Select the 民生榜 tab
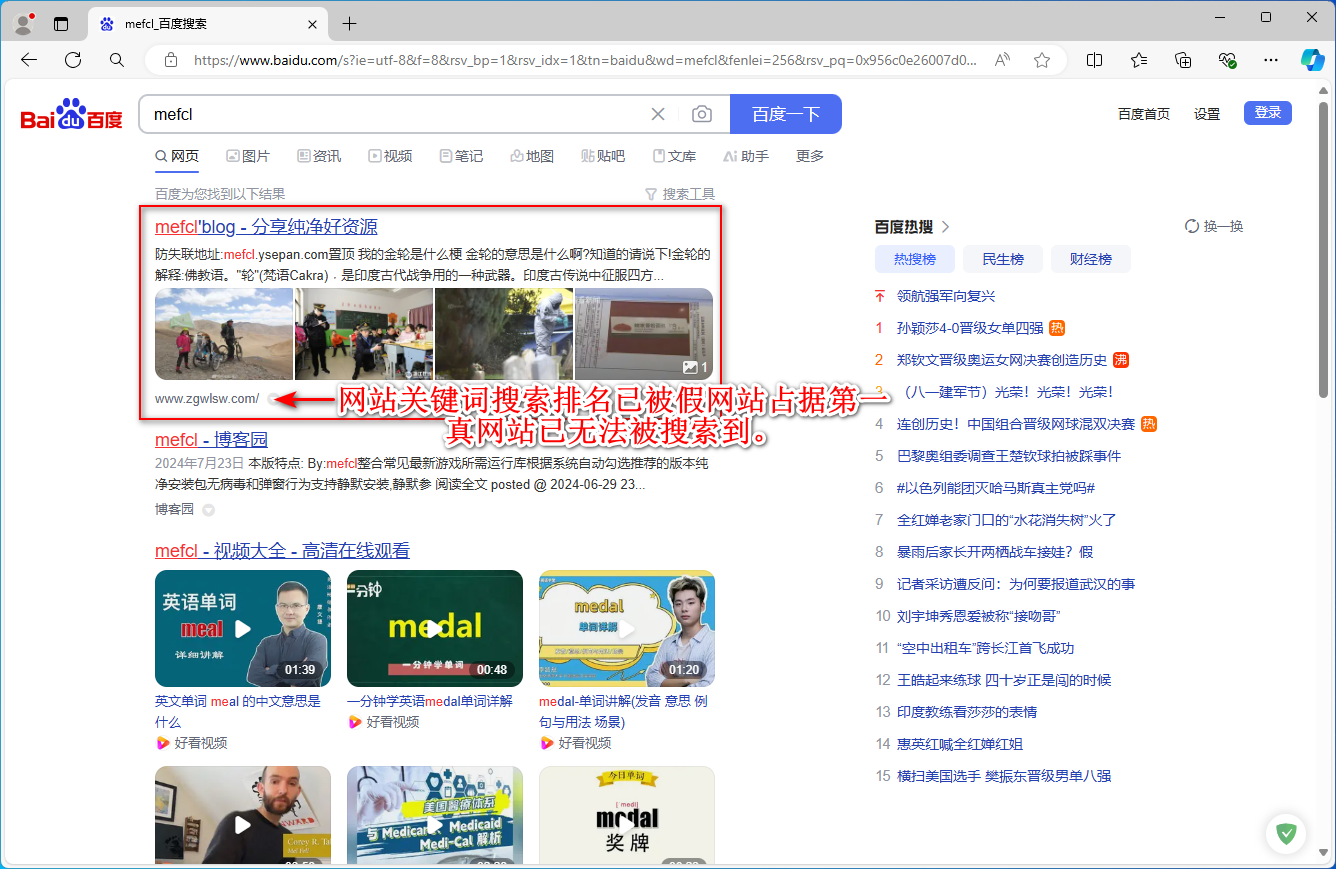The image size is (1336, 869). click(x=1003, y=259)
